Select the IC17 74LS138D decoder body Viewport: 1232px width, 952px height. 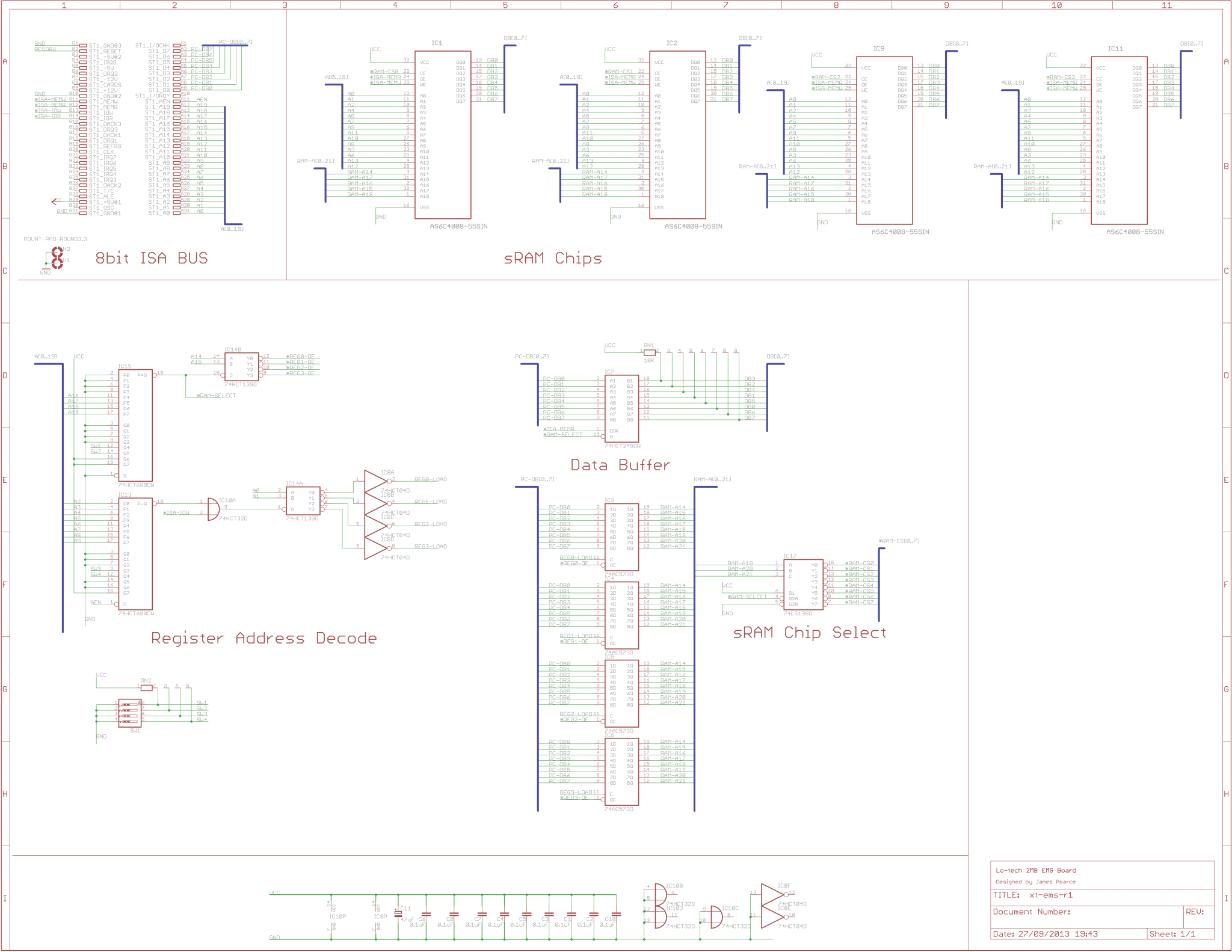click(804, 585)
